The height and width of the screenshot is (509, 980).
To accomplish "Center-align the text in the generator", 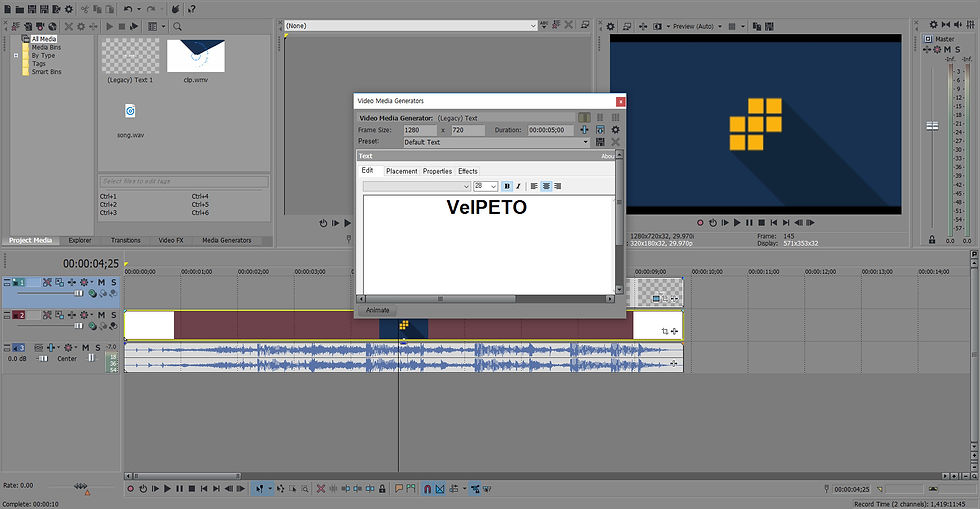I will [546, 186].
